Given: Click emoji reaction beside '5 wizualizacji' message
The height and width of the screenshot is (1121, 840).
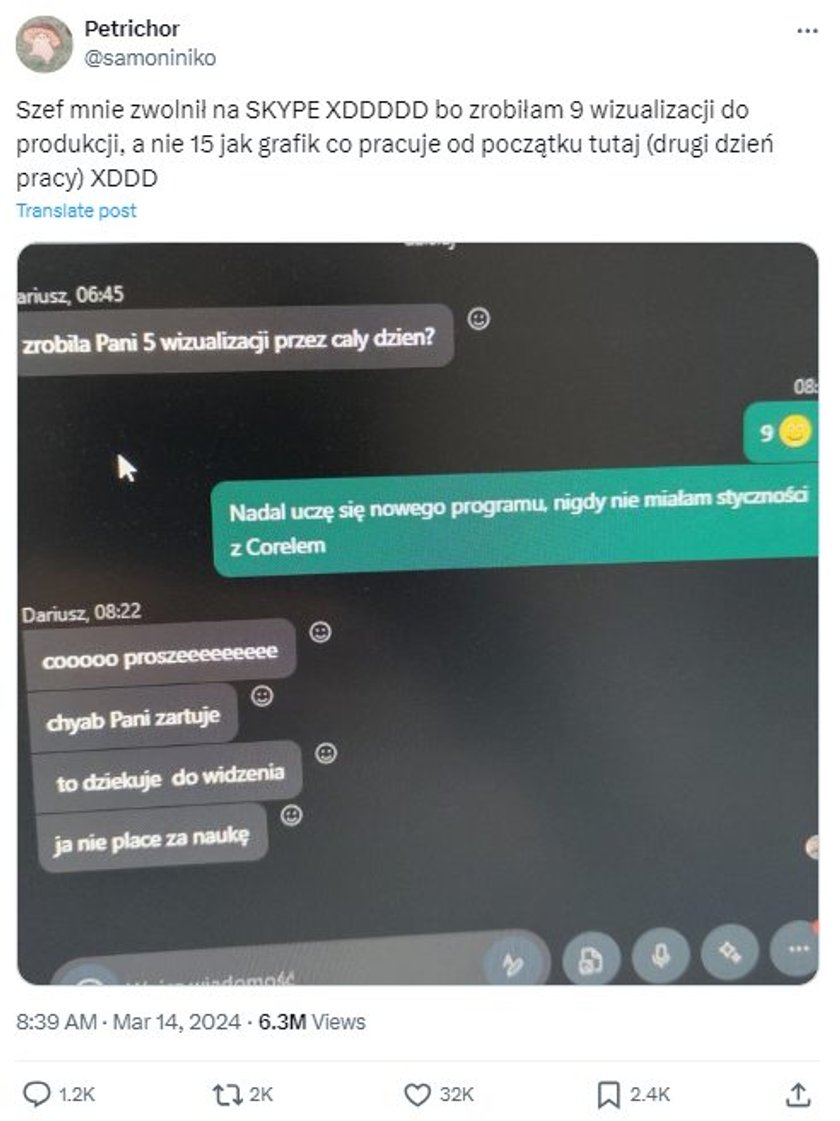Looking at the screenshot, I should (478, 319).
